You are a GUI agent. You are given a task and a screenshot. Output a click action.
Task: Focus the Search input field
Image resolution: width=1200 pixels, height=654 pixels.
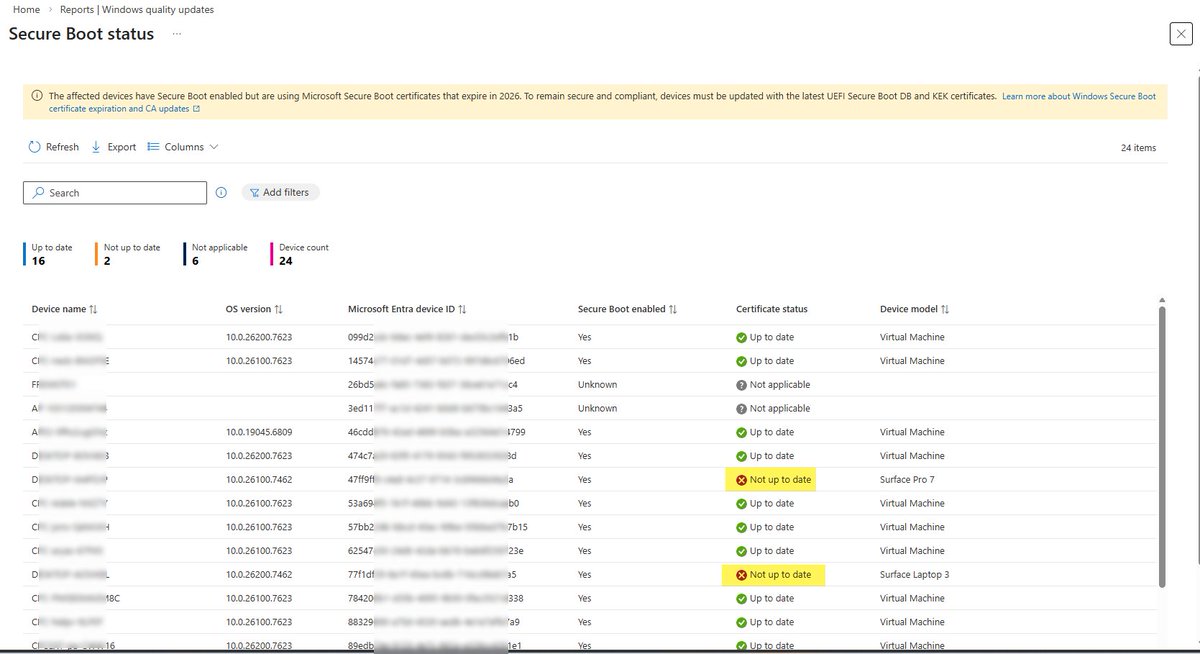(x=115, y=193)
